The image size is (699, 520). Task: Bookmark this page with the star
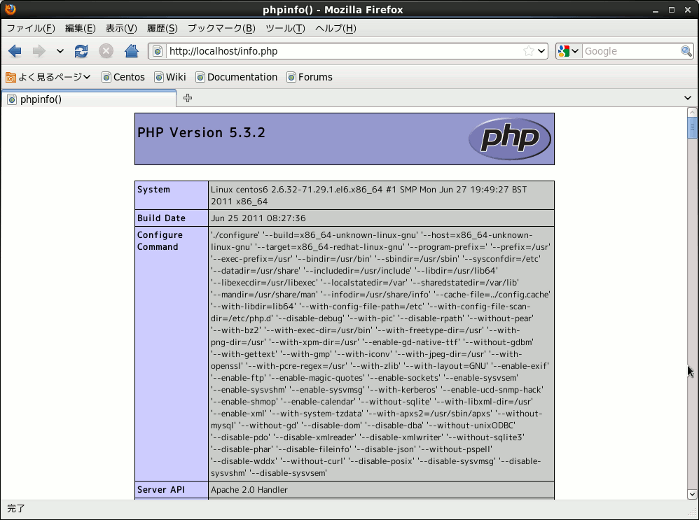[x=528, y=51]
